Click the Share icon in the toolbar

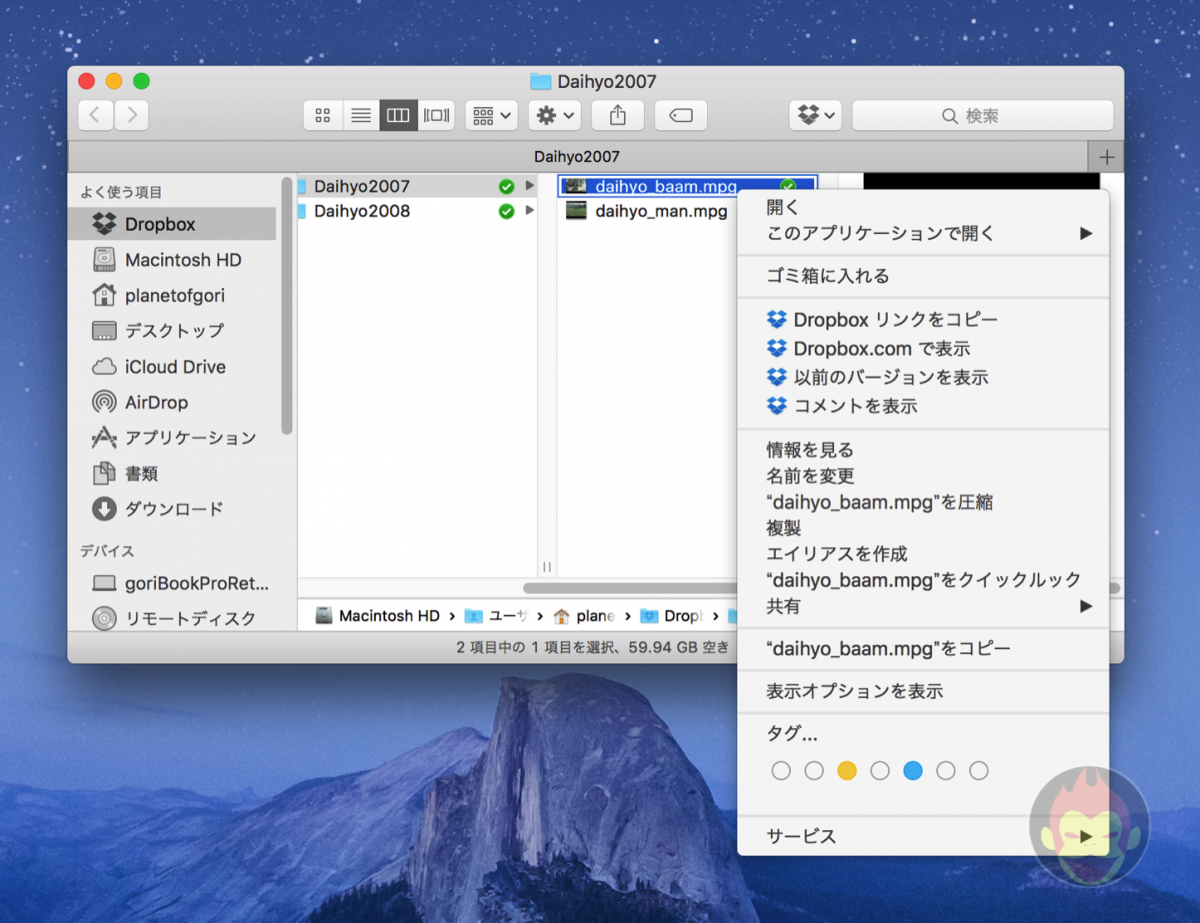click(617, 115)
